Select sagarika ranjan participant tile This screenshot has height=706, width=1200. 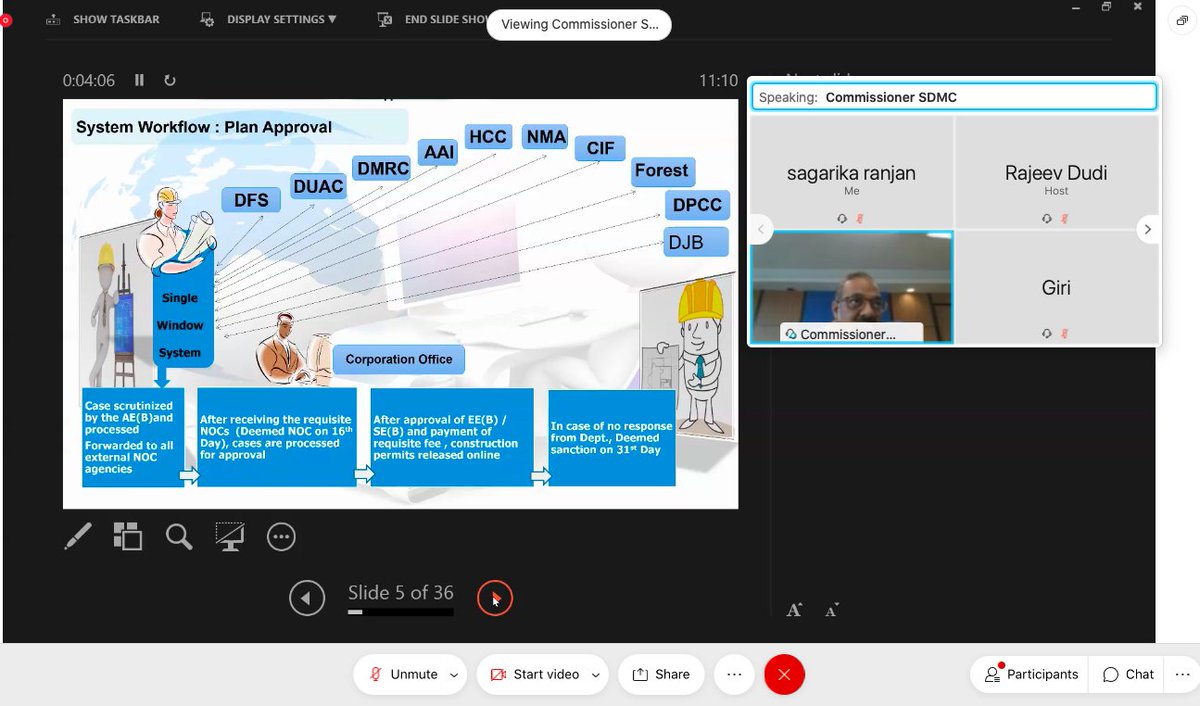[x=852, y=173]
